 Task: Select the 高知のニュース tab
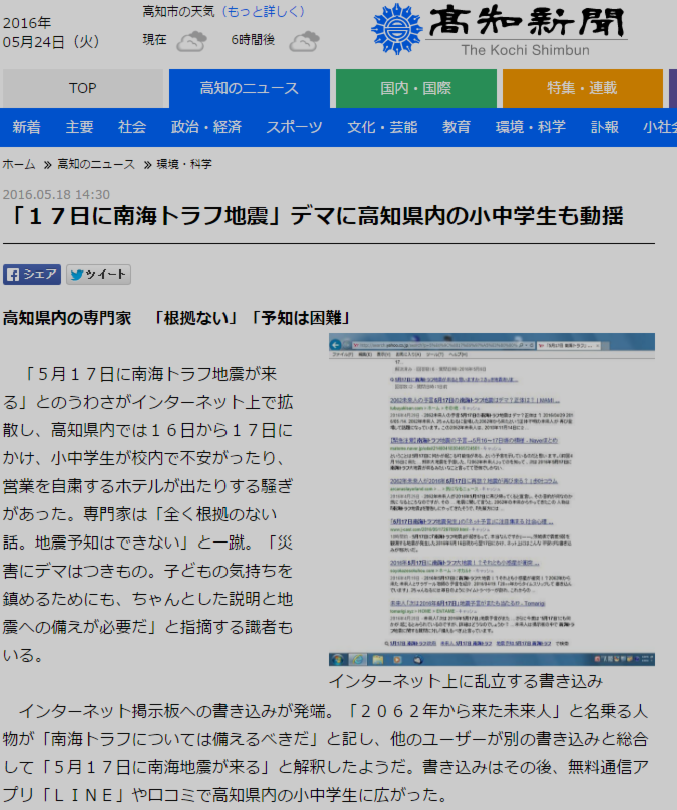(249, 88)
